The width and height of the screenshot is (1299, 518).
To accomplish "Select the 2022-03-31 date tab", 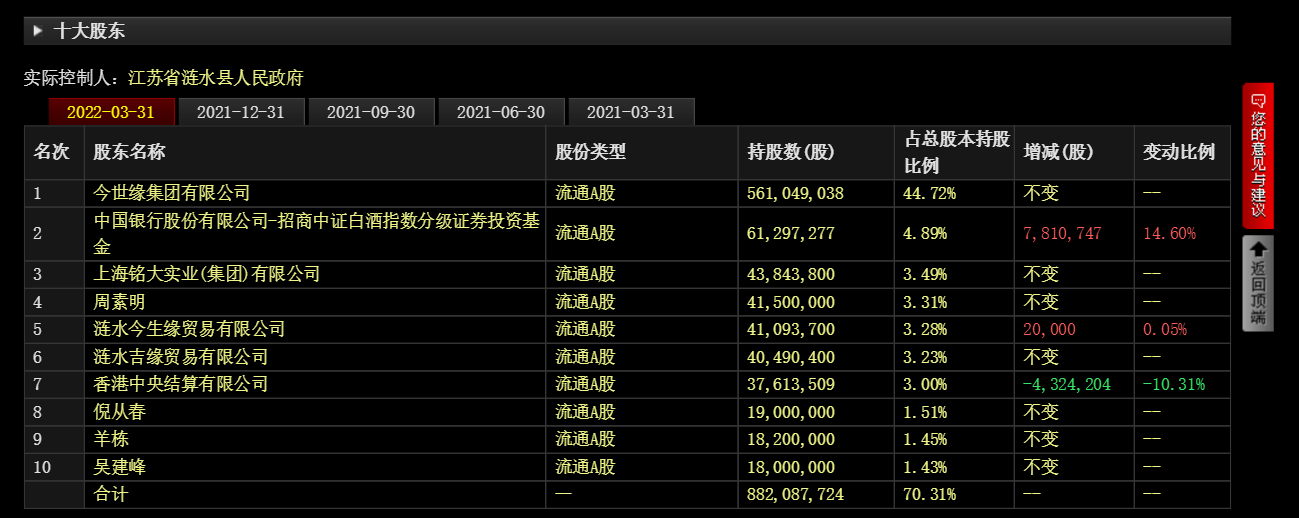I will [111, 112].
